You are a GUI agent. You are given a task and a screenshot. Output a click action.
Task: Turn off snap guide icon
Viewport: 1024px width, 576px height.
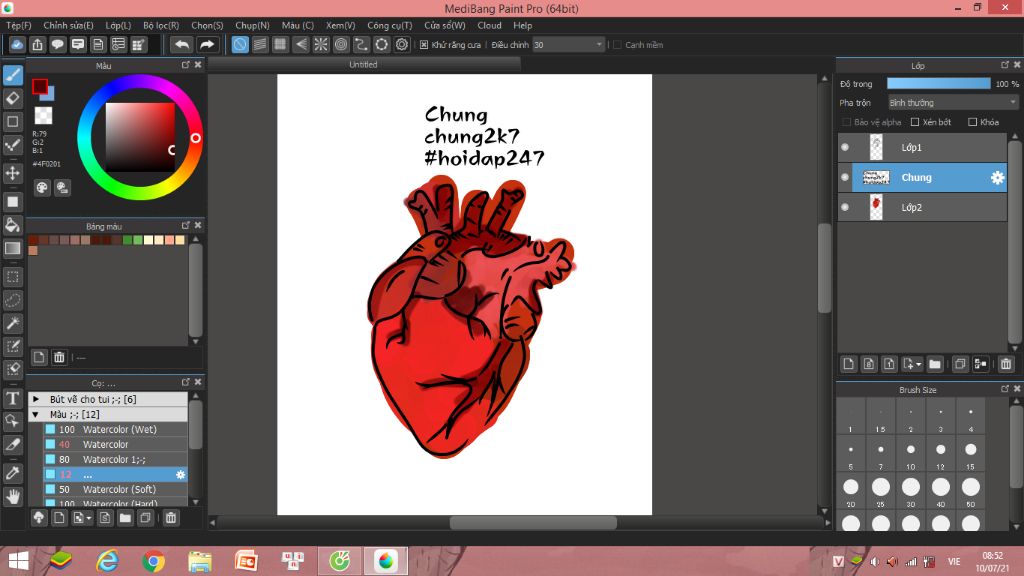coord(240,44)
